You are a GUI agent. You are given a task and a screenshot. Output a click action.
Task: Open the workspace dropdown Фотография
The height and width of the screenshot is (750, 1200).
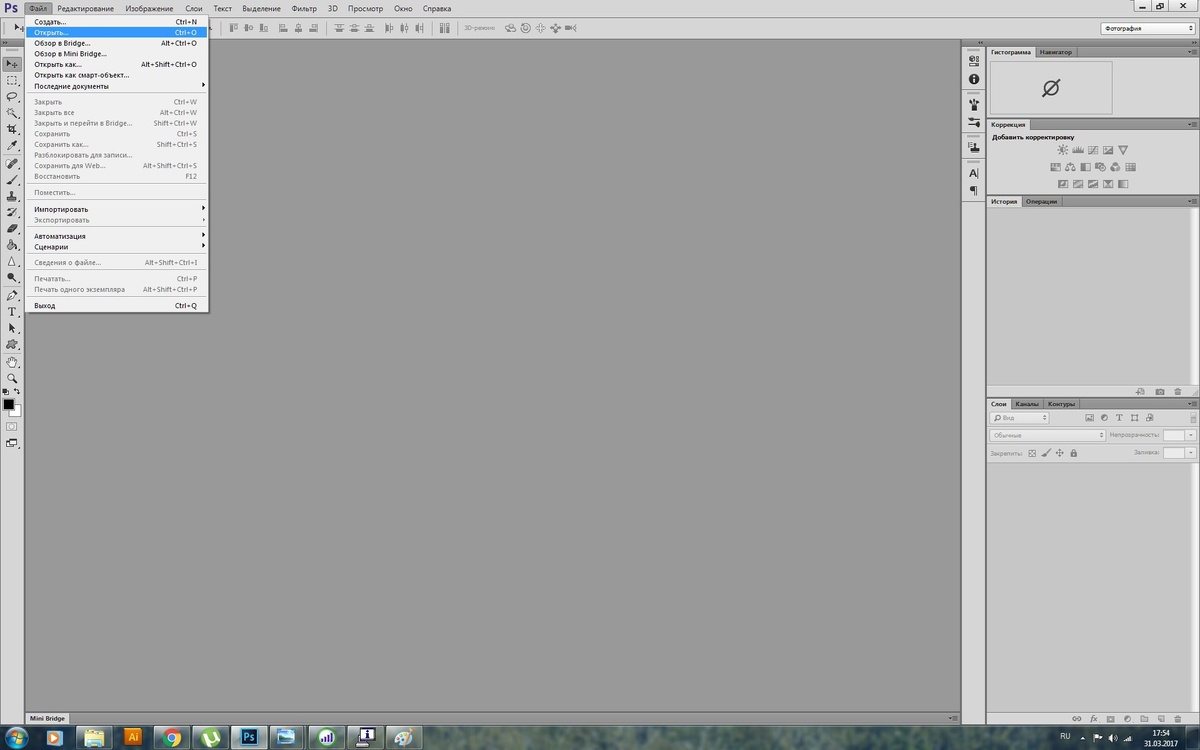(x=1147, y=28)
